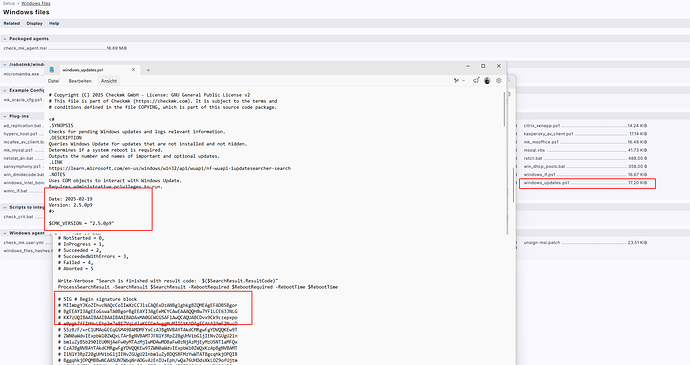This screenshot has width=690, height=365.
Task: Click the megaphone feedback icon in Notepad
Action: click(476, 81)
